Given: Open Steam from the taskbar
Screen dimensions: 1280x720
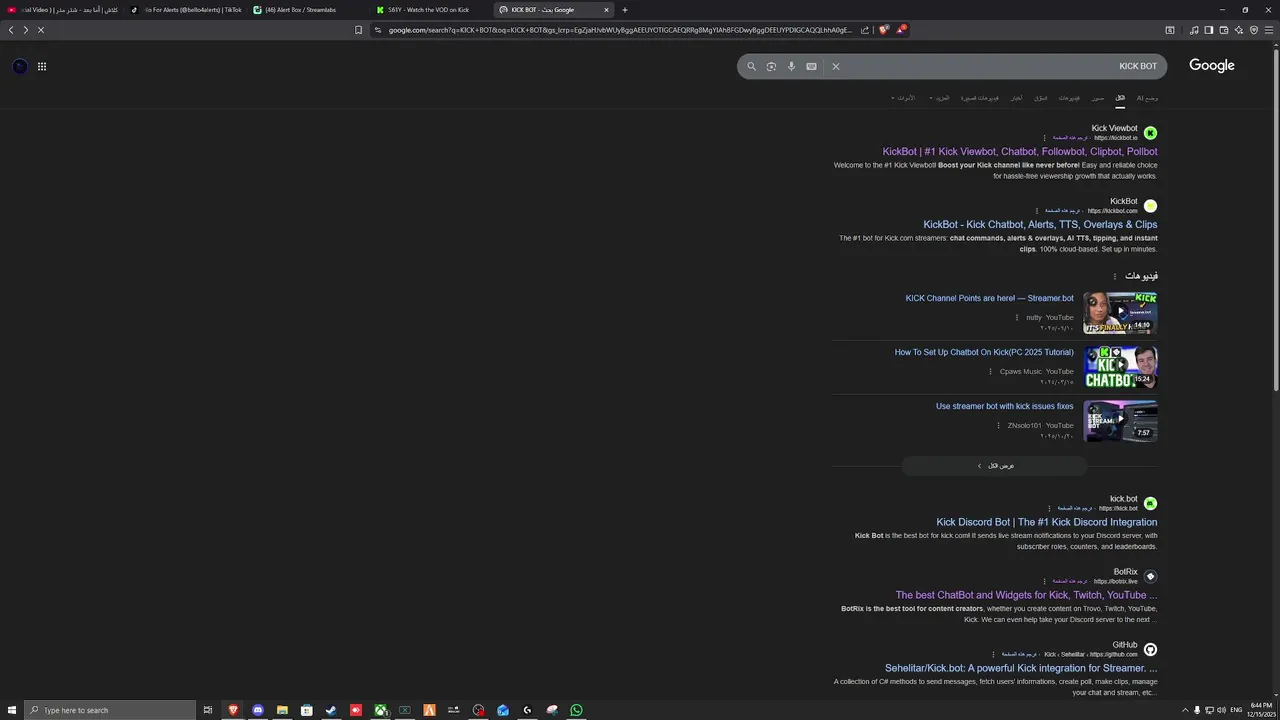Looking at the screenshot, I should [x=331, y=710].
